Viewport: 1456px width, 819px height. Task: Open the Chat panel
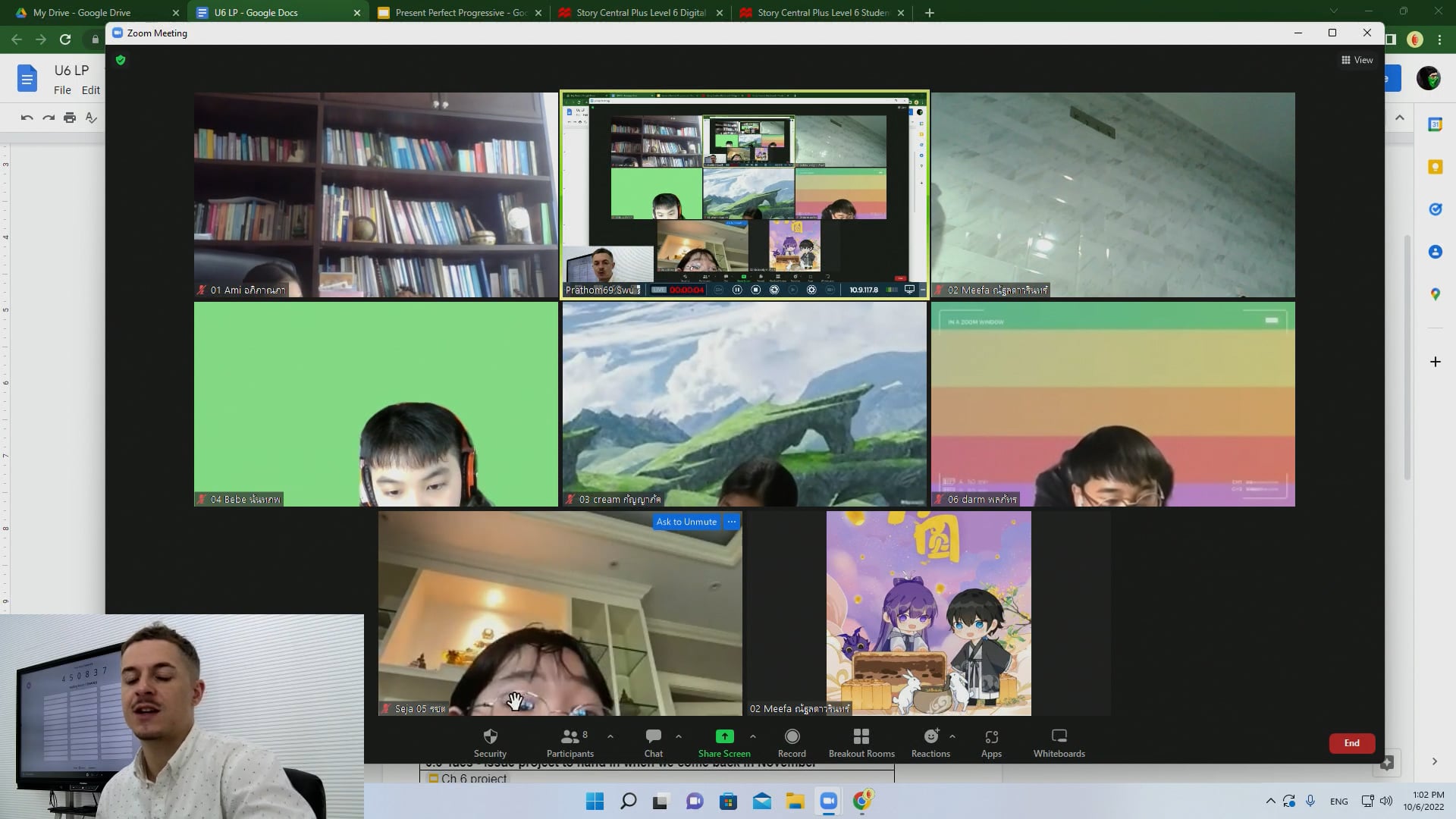point(653,737)
